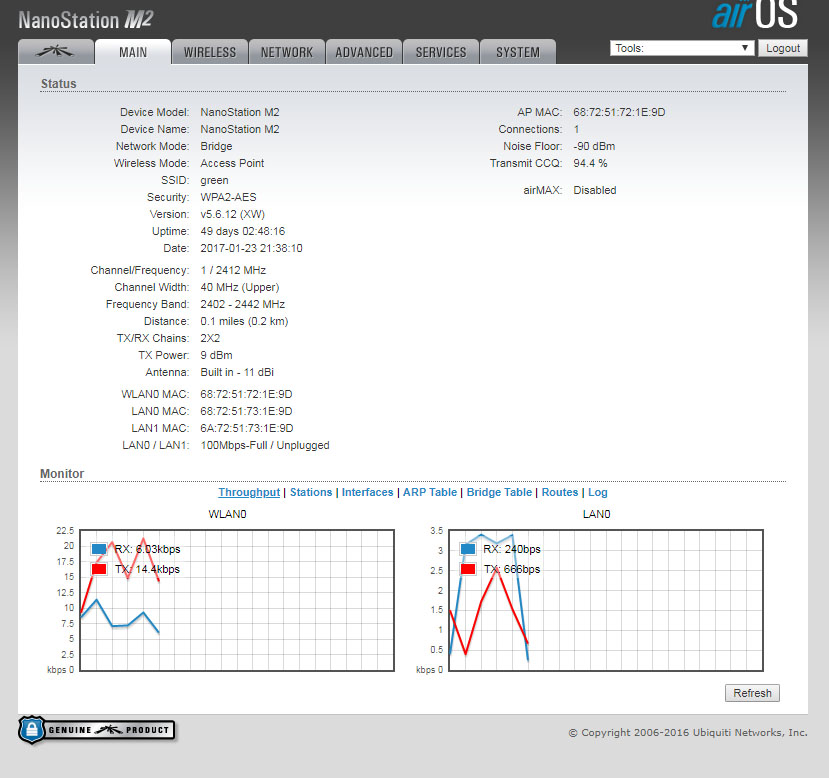Open the Stations monitor link

click(x=311, y=492)
